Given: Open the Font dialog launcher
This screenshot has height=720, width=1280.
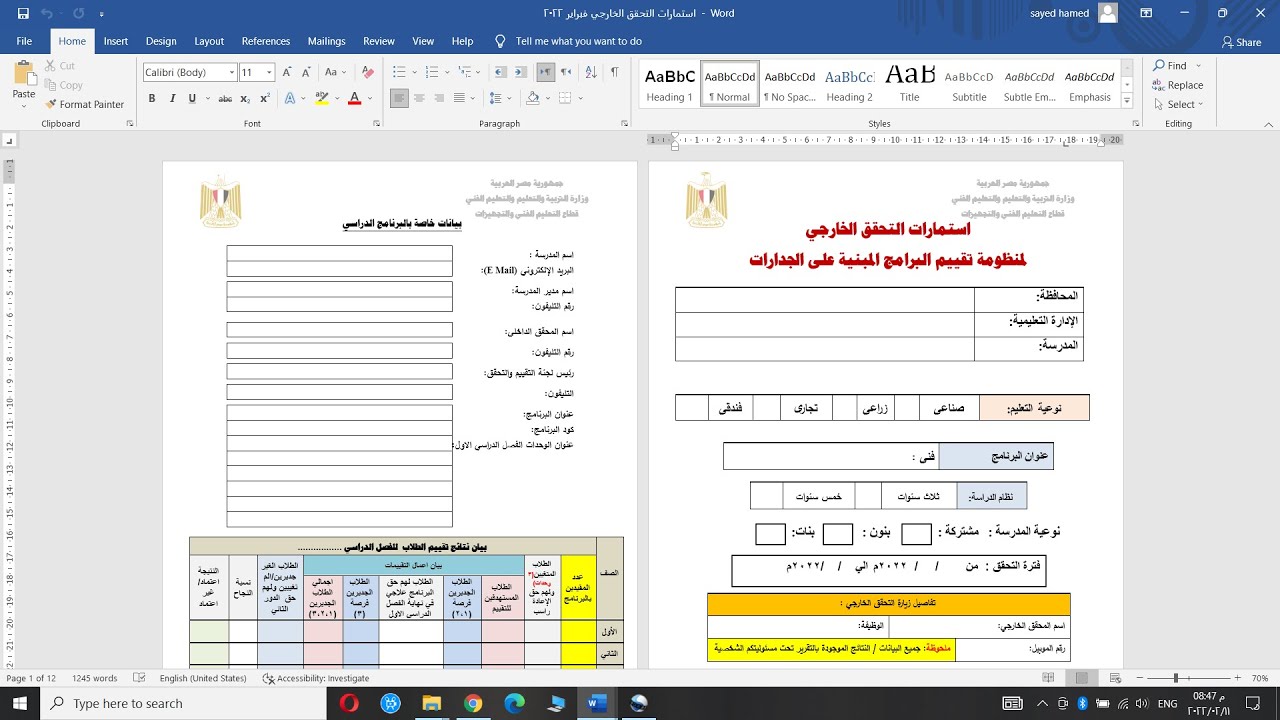Looking at the screenshot, I should coord(375,124).
